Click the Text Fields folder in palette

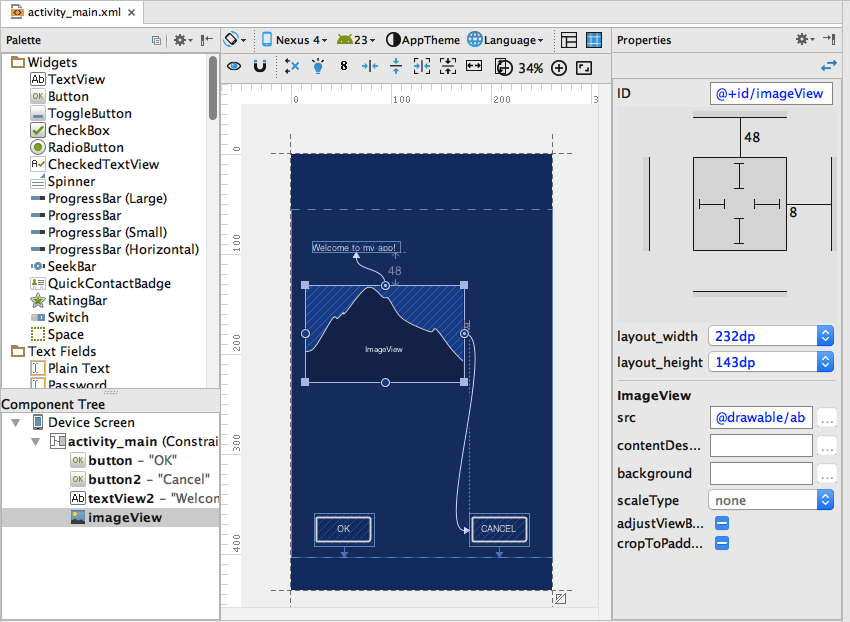(54, 351)
